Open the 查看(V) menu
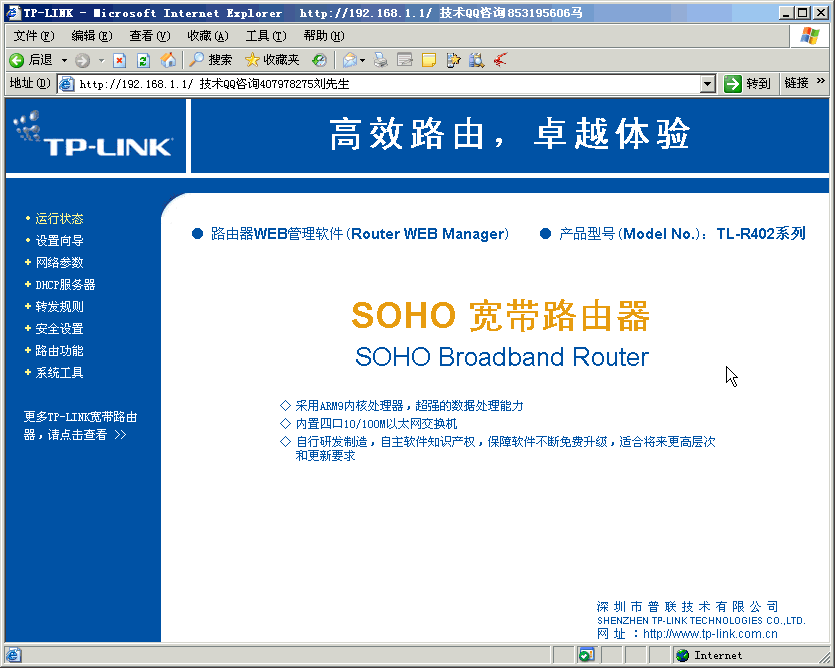Image resolution: width=835 pixels, height=668 pixels. point(149,36)
